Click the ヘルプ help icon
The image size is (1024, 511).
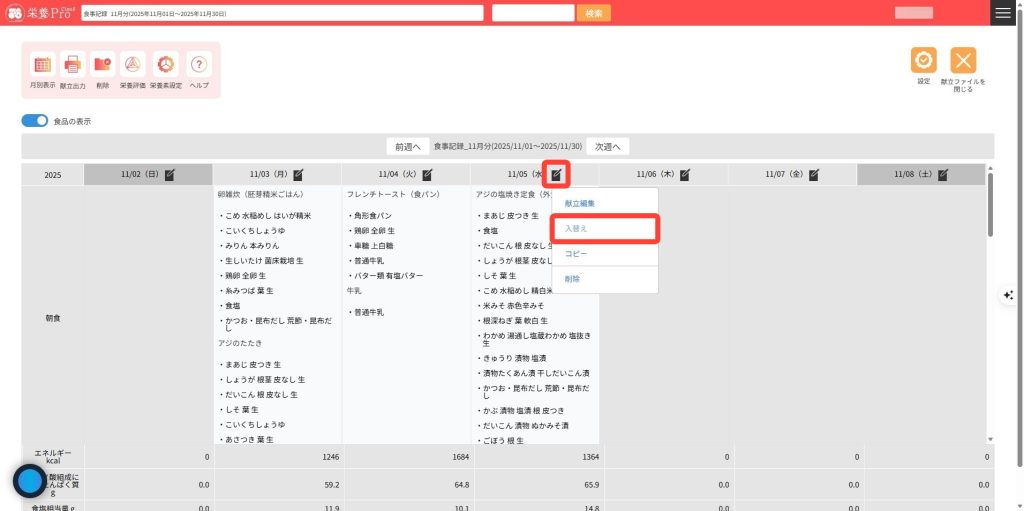(199, 65)
